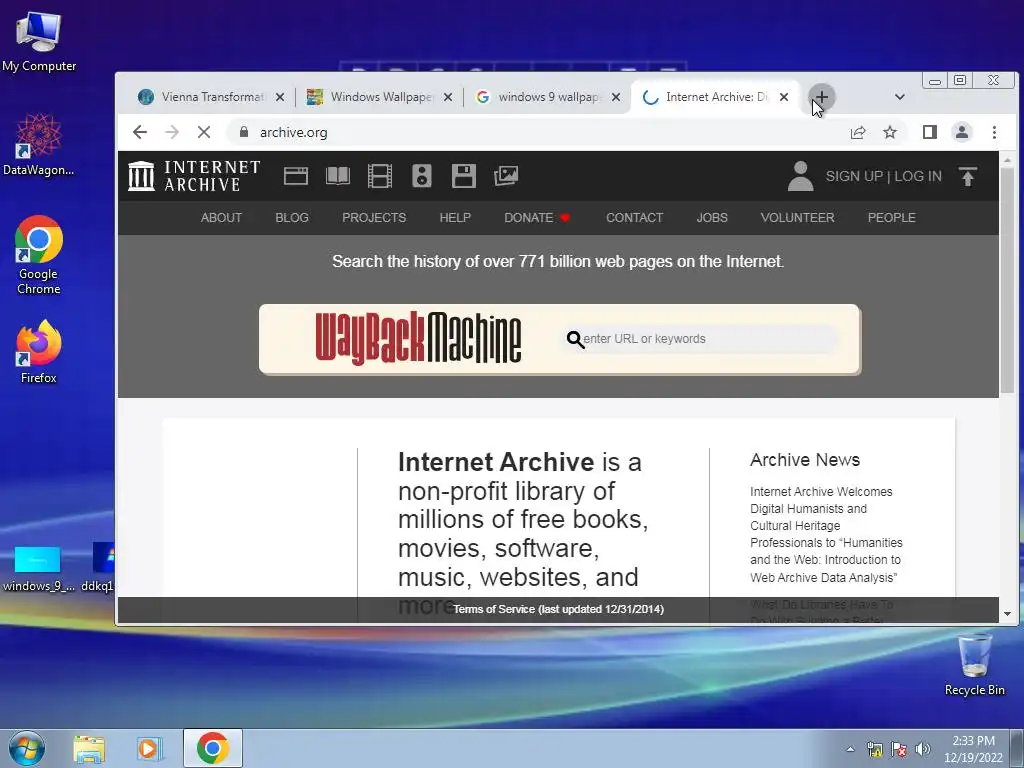Open the CONTACT menu item
Viewport: 1024px width, 768px height.
(635, 218)
